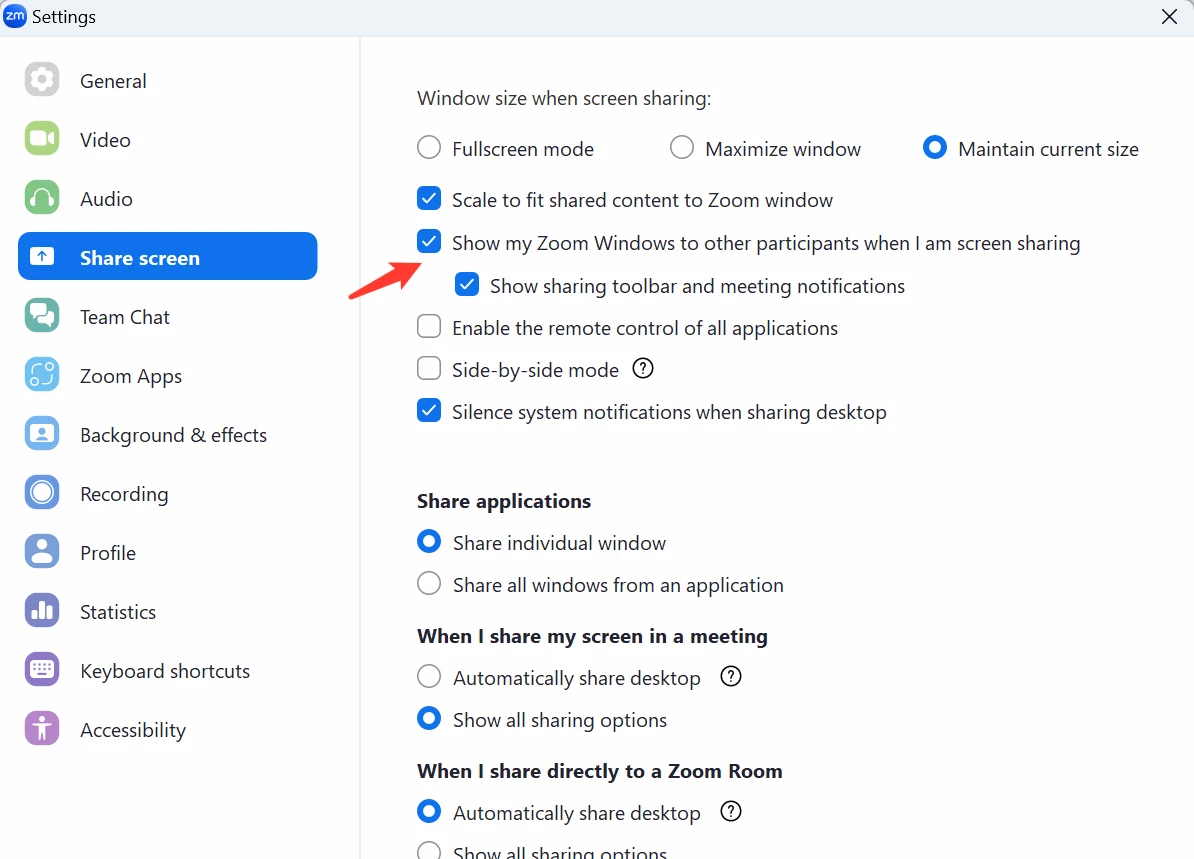Click the Profile avatar icon
Viewport: 1194px width, 859px height.
[x=42, y=552]
